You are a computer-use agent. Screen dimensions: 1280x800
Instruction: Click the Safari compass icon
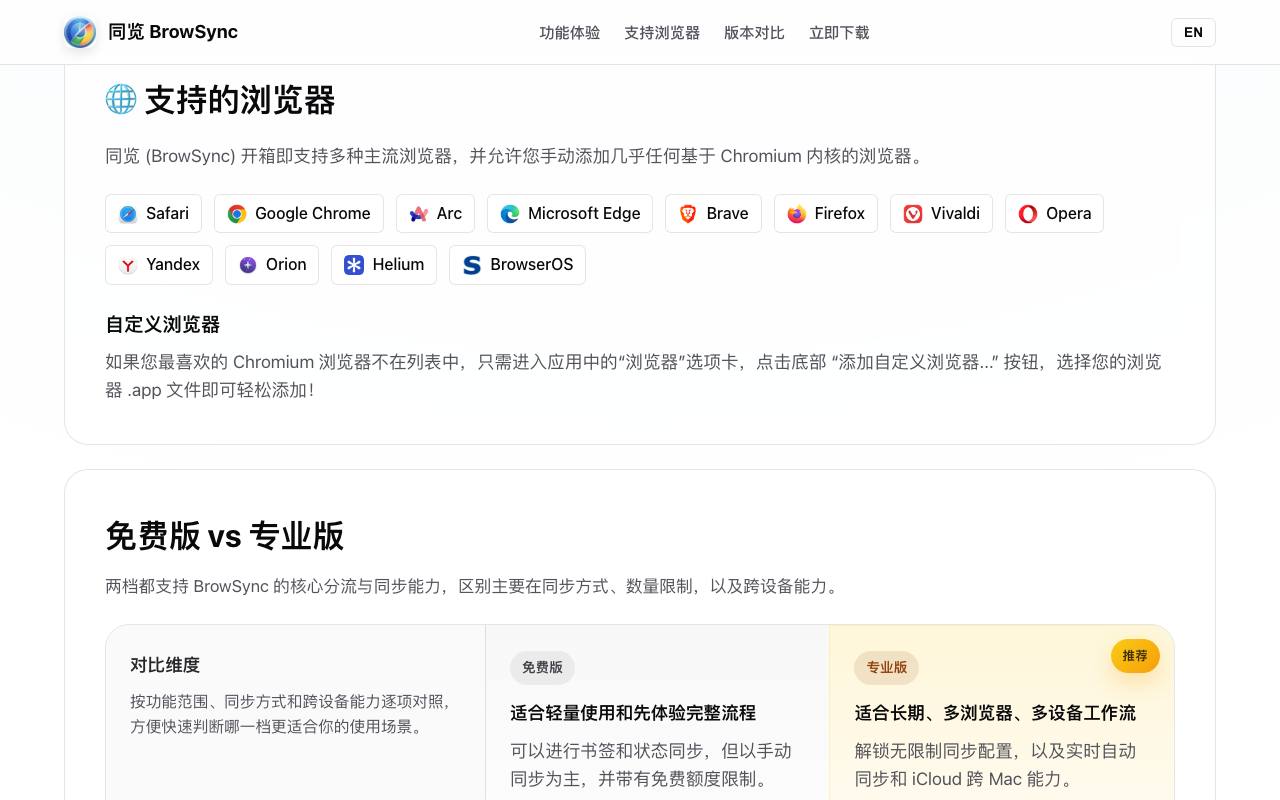(128, 214)
